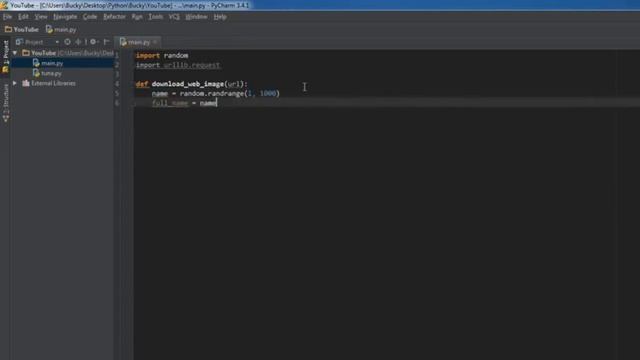Image resolution: width=640 pixels, height=360 pixels.
Task: Open the Project view dropdown
Action: coord(38,42)
